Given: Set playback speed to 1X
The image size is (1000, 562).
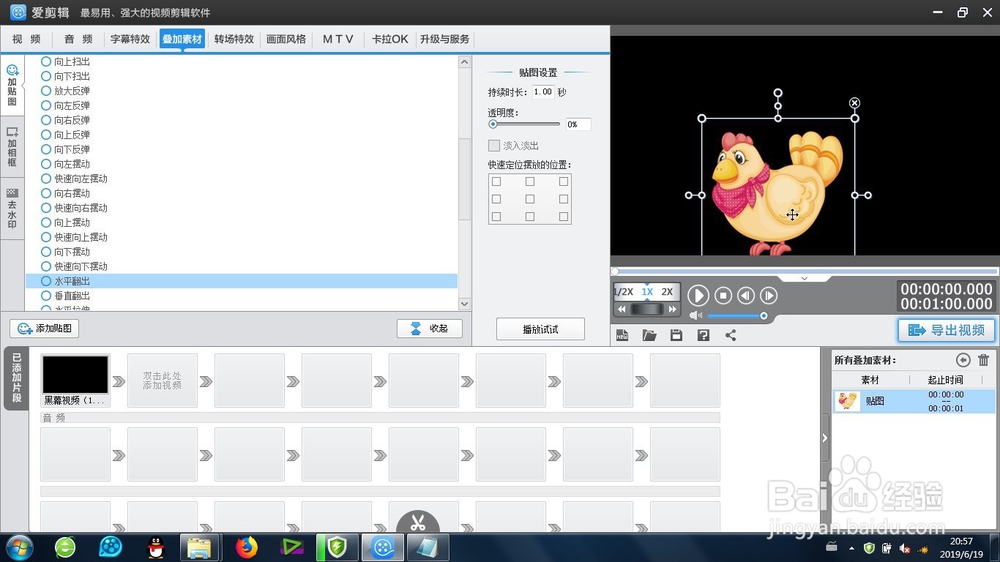Looking at the screenshot, I should point(647,292).
